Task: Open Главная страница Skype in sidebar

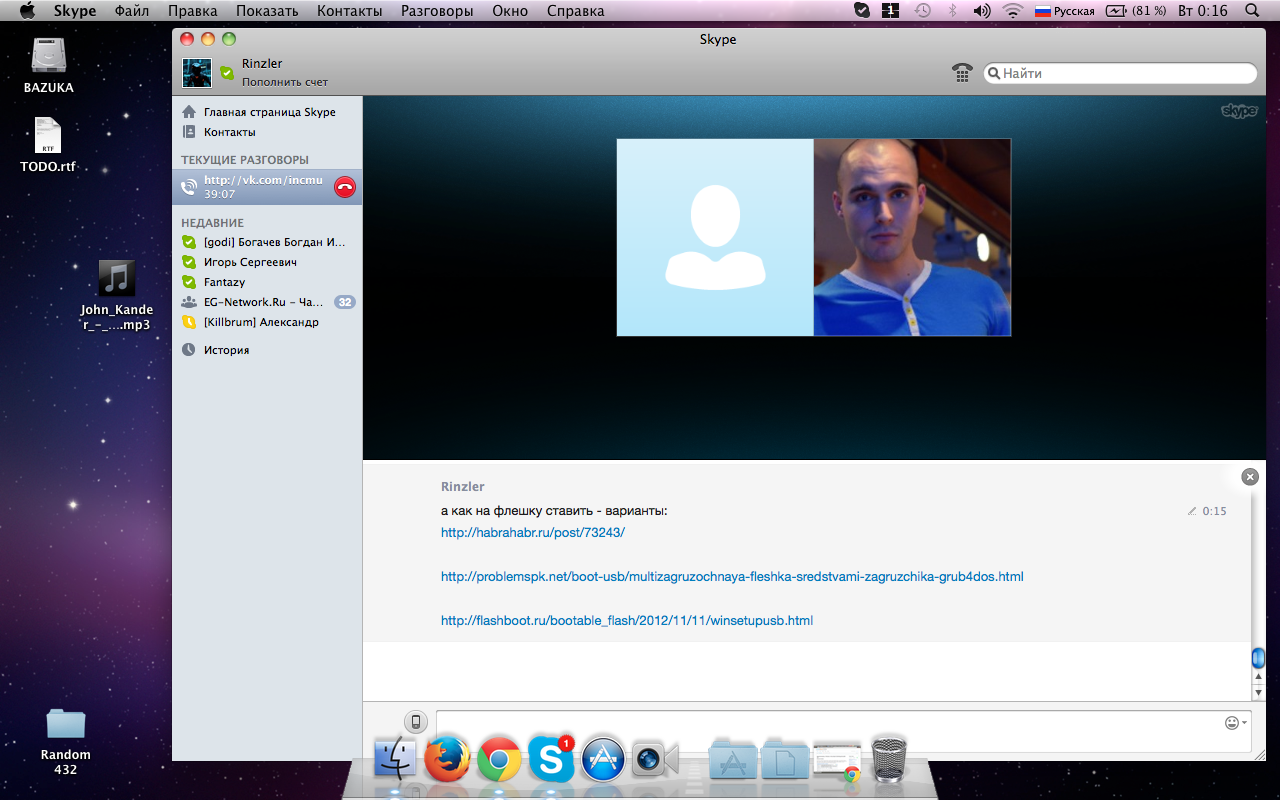Action: [269, 112]
